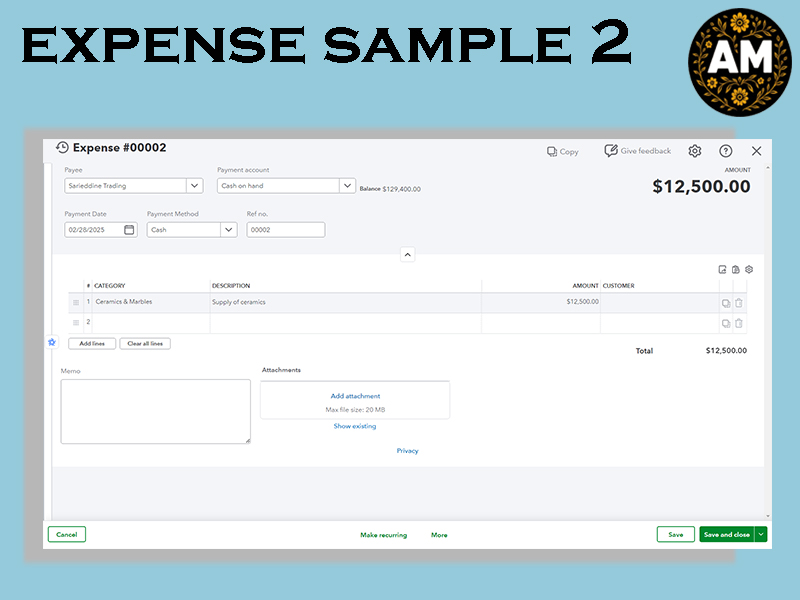Expand the Save and close dropdown arrow
The image size is (800, 600).
pos(761,534)
